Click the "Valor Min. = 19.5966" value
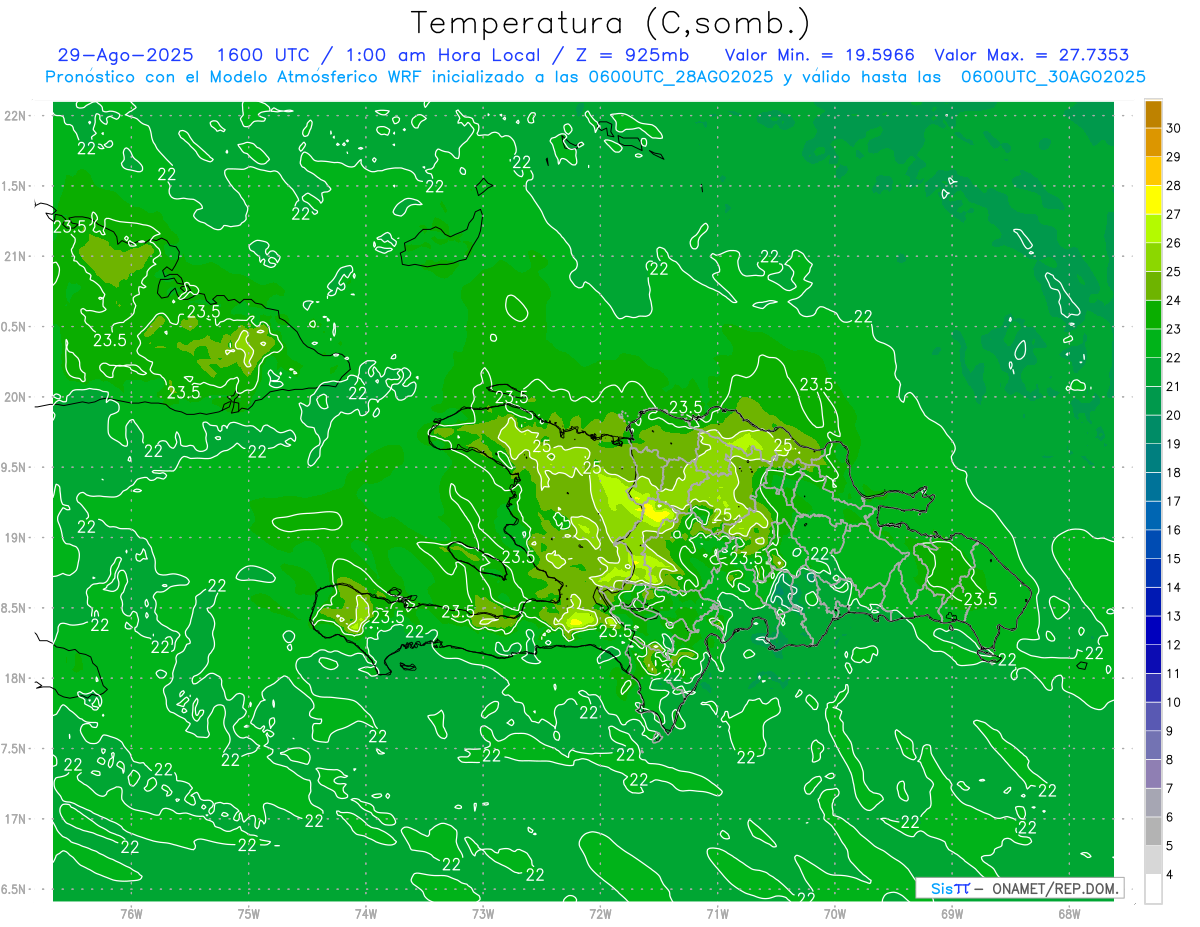 (x=819, y=55)
